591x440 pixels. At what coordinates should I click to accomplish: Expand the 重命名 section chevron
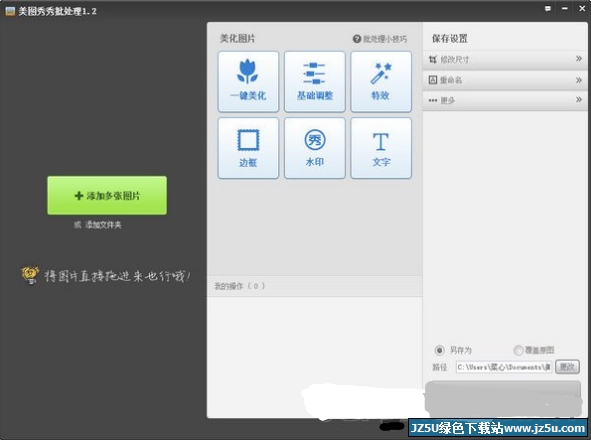(x=579, y=80)
